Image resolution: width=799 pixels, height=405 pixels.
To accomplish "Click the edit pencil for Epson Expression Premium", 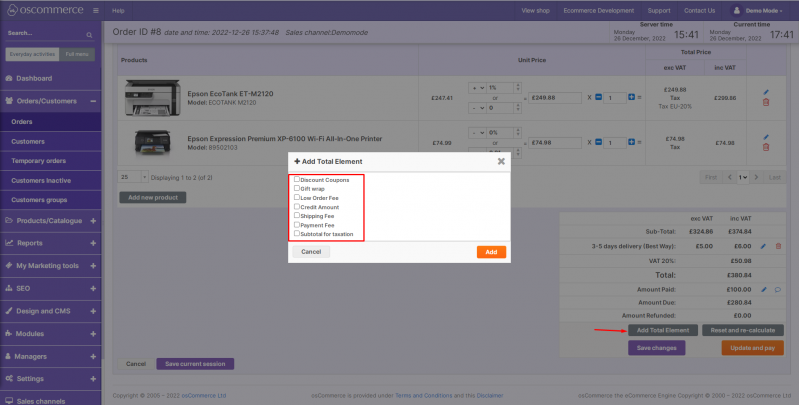I will click(x=766, y=137).
